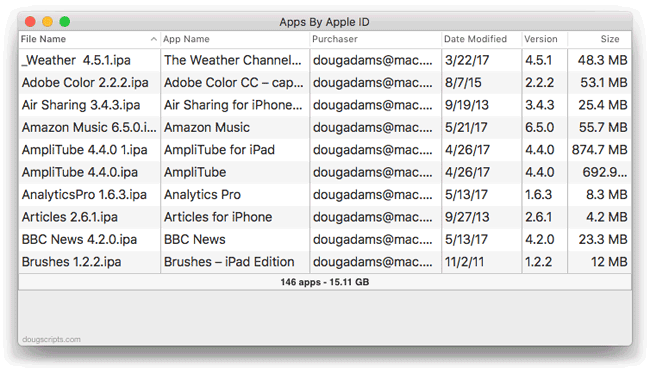Click BBC News app name cell

click(x=235, y=239)
